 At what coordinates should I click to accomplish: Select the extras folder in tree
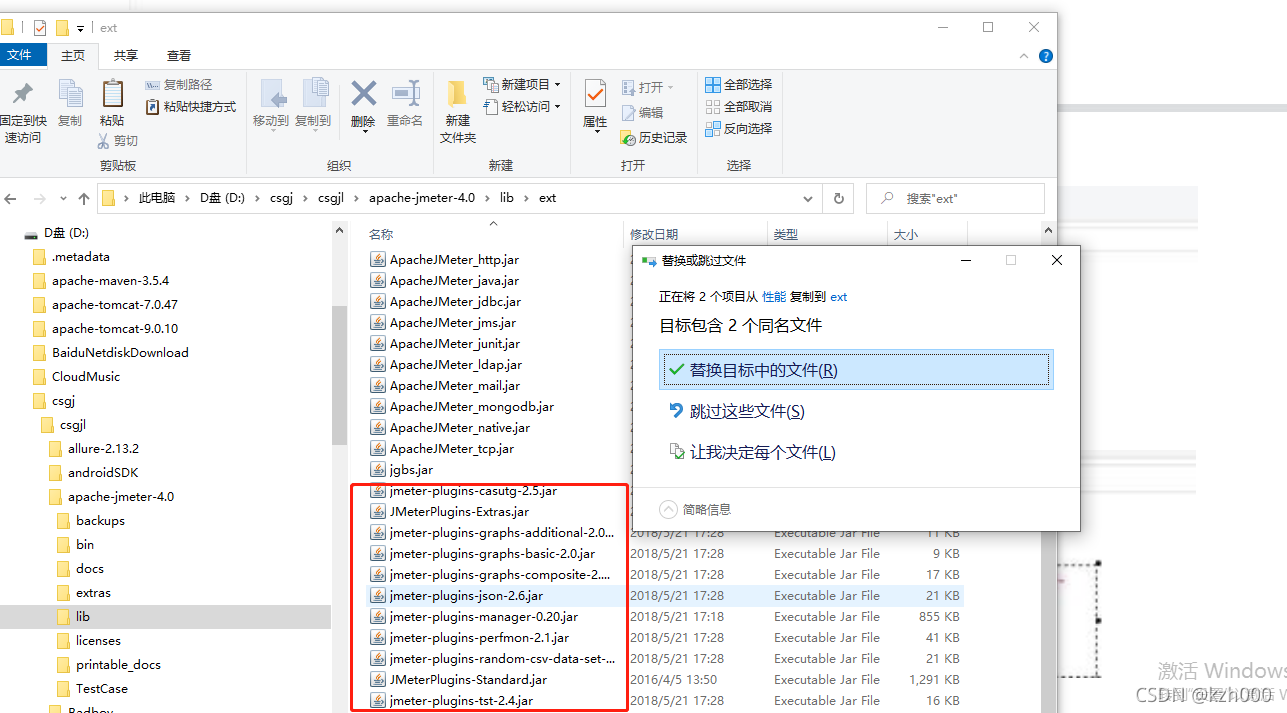click(83, 592)
